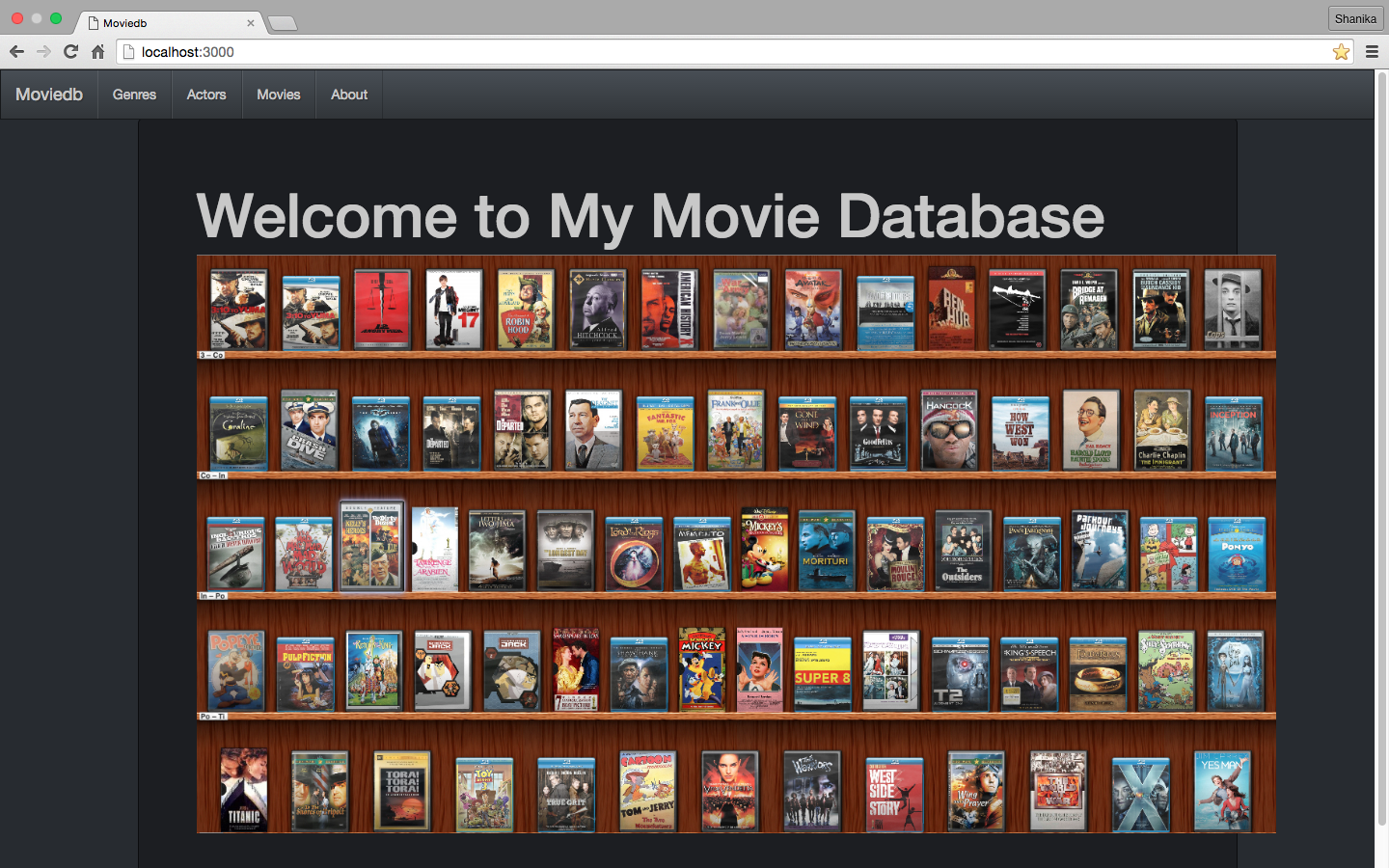Click the Toy Story 3 cover
The width and height of the screenshot is (1389, 868).
[484, 794]
